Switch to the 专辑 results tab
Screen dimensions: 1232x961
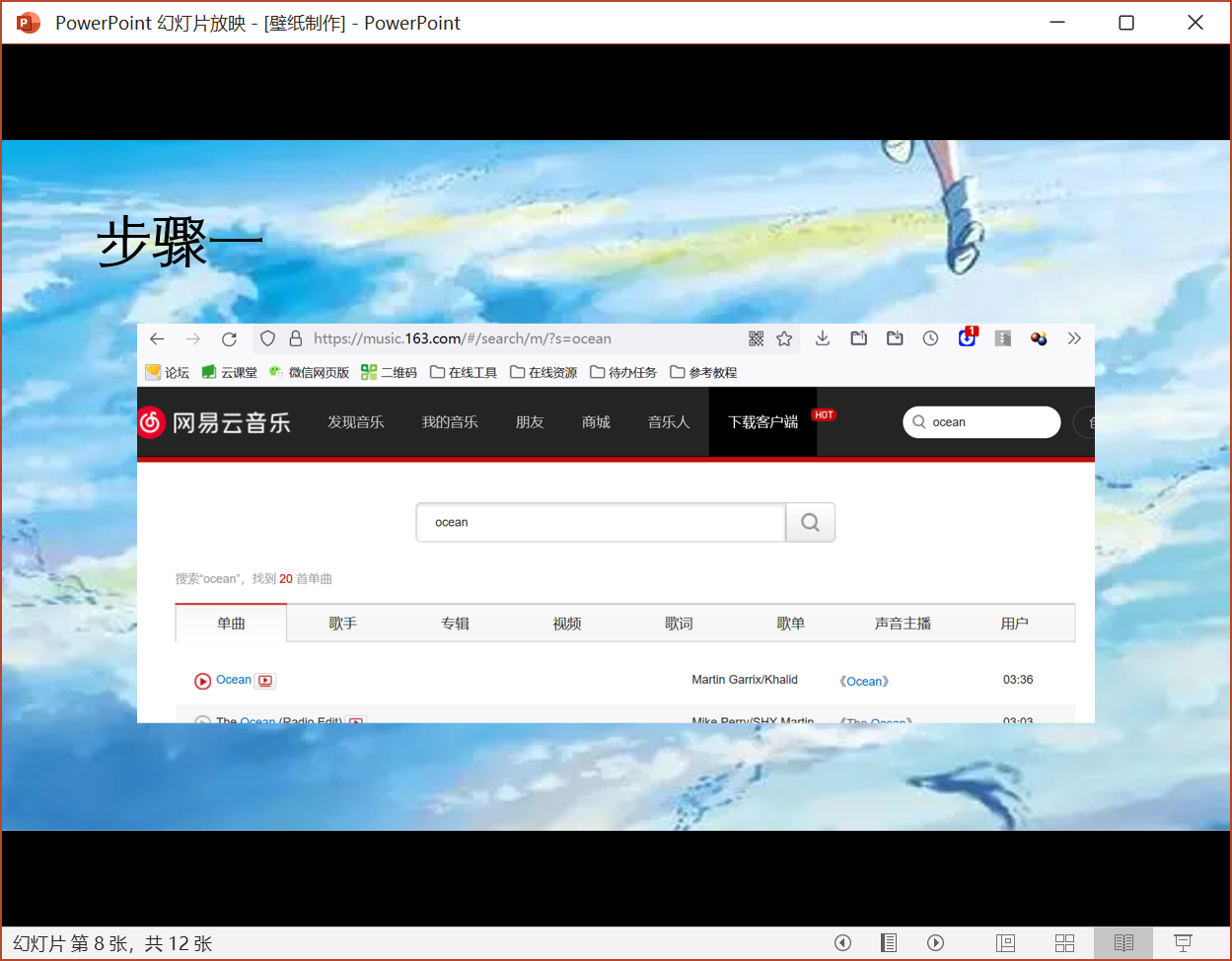tap(455, 624)
